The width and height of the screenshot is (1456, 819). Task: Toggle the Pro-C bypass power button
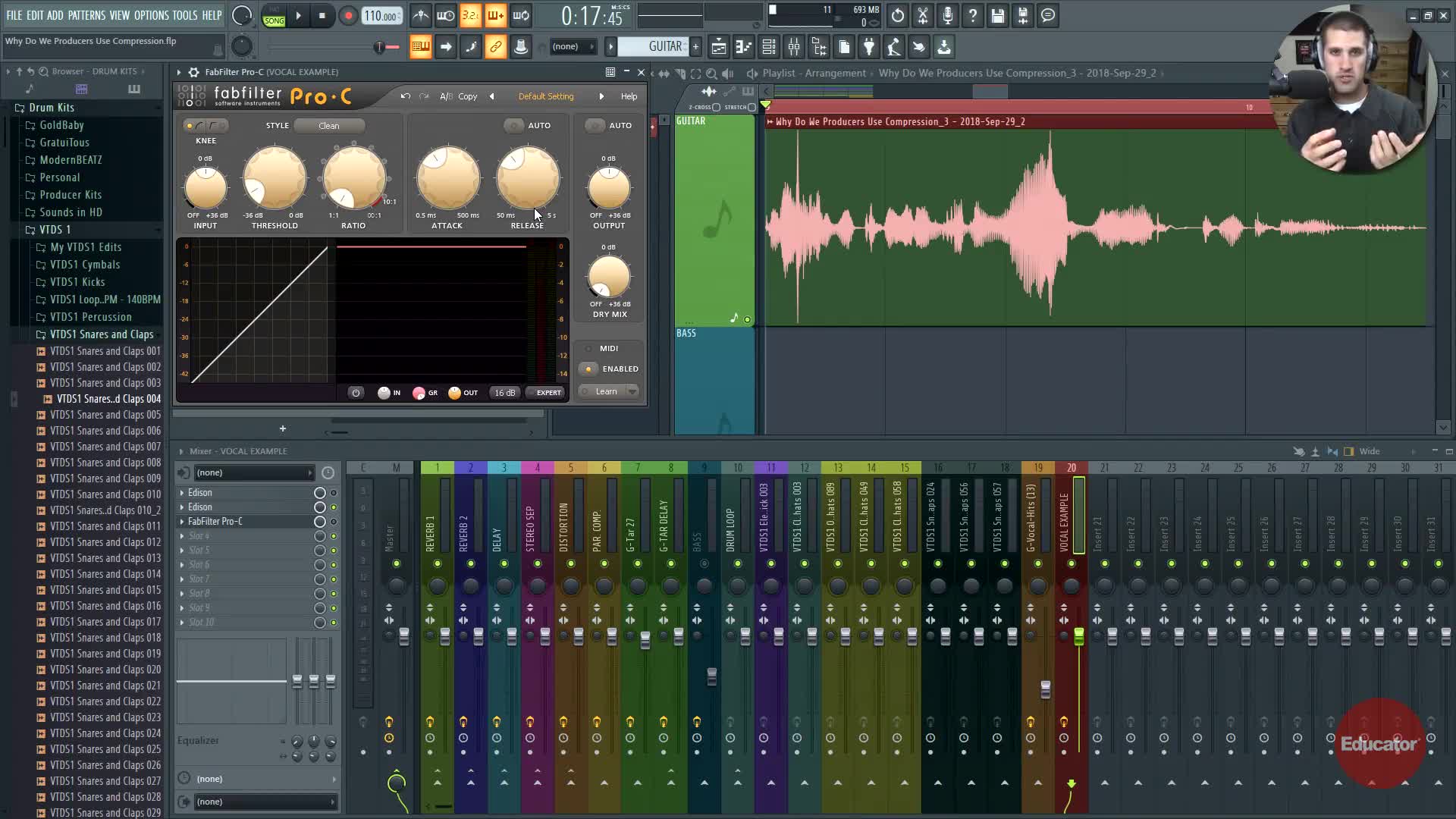tap(356, 393)
